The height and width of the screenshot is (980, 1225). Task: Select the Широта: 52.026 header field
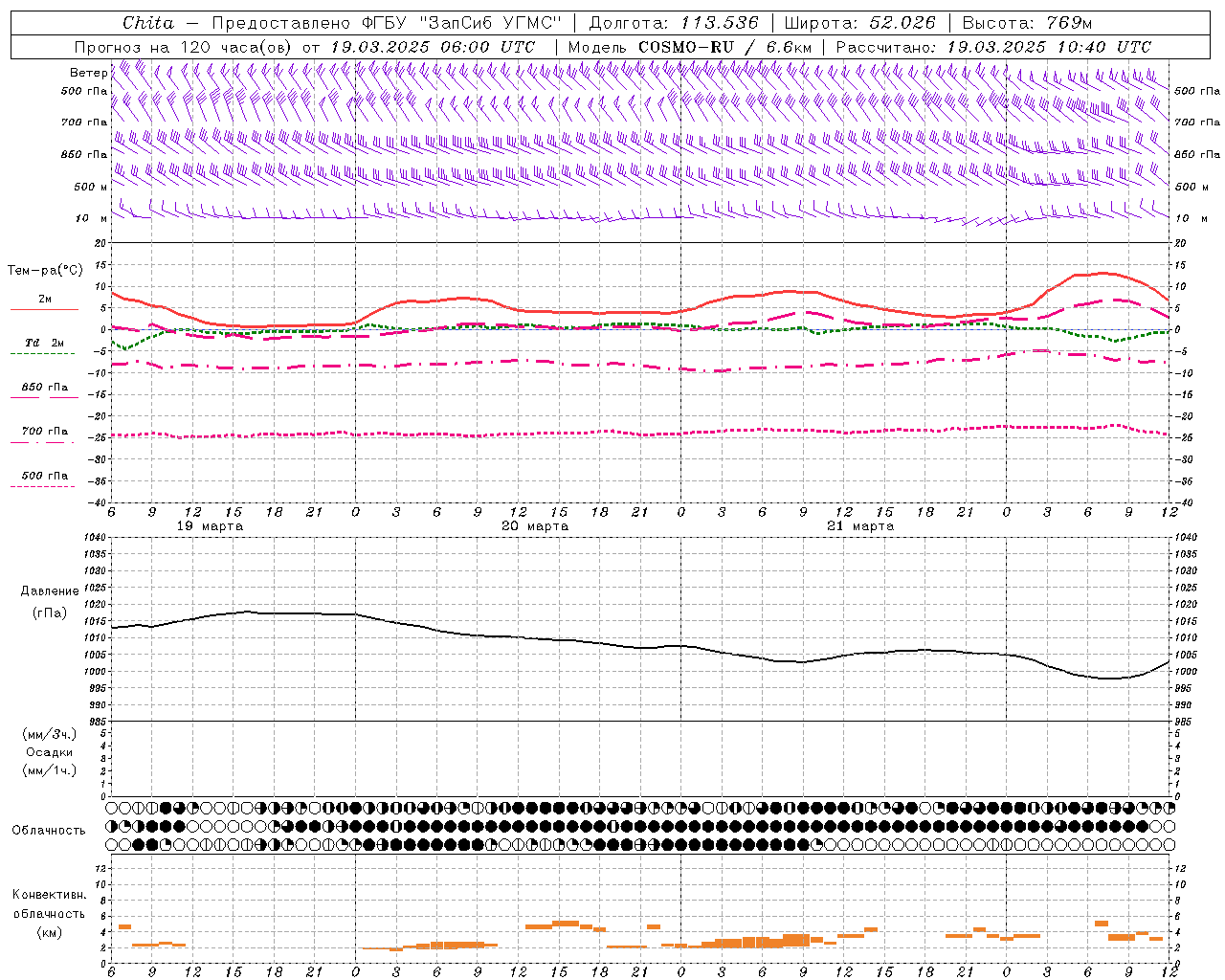(x=859, y=23)
